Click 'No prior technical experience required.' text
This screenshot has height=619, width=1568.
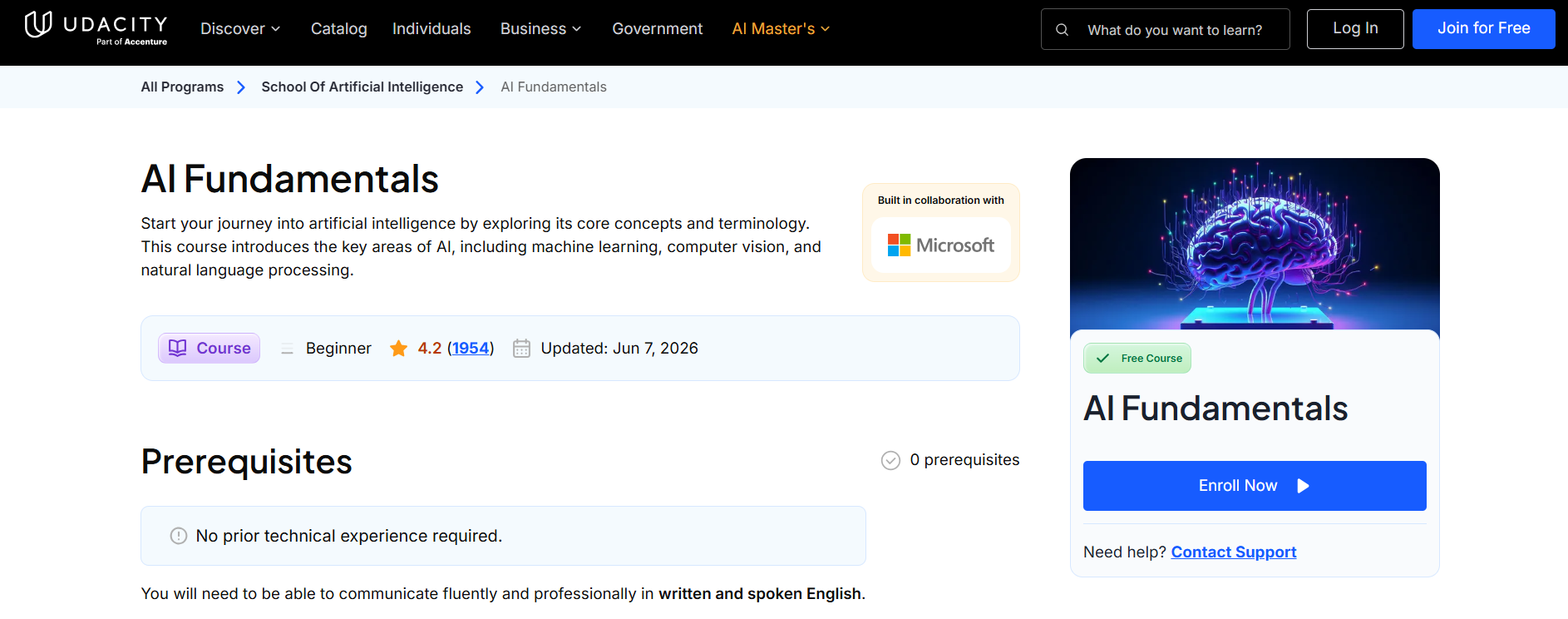pyautogui.click(x=349, y=536)
